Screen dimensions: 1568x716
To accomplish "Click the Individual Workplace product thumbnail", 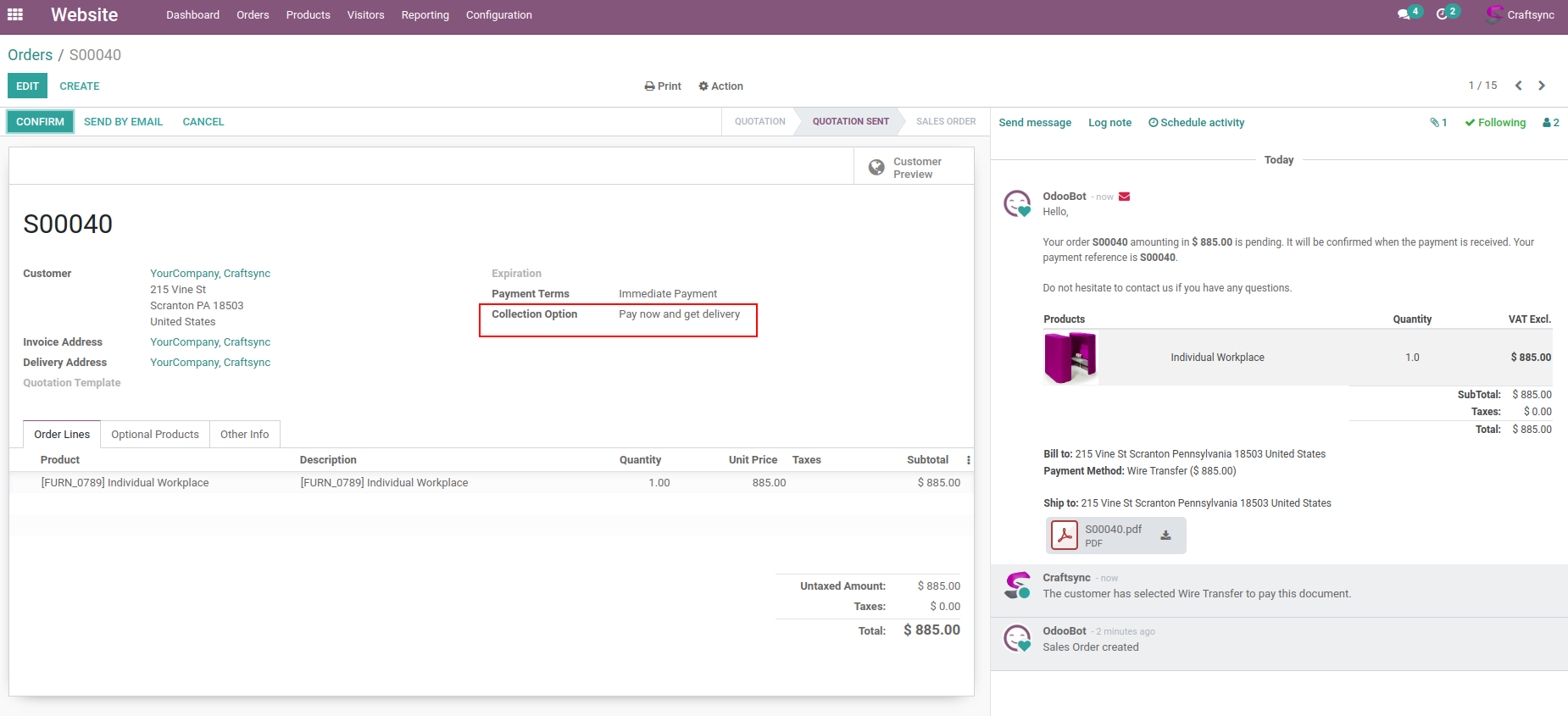I will pos(1070,358).
